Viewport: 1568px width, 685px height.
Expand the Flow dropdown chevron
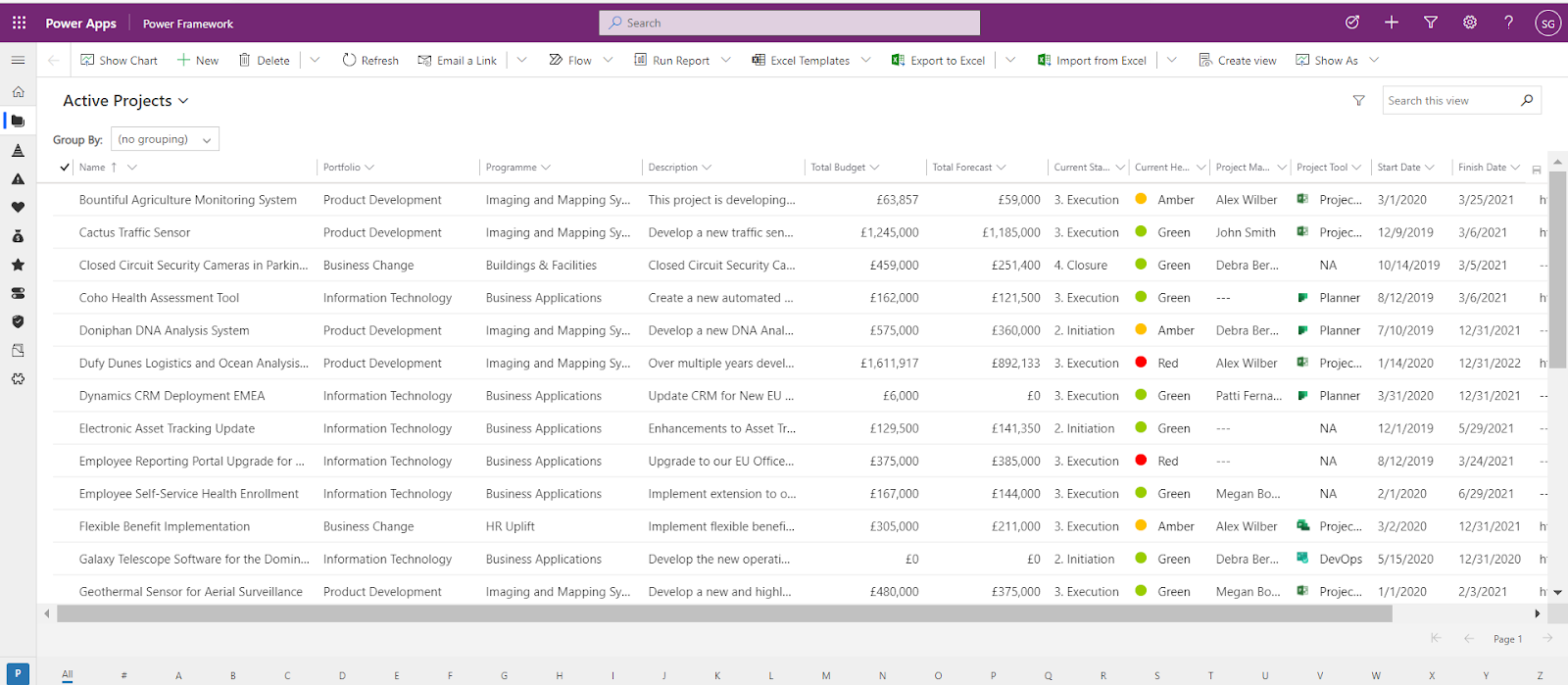point(609,60)
